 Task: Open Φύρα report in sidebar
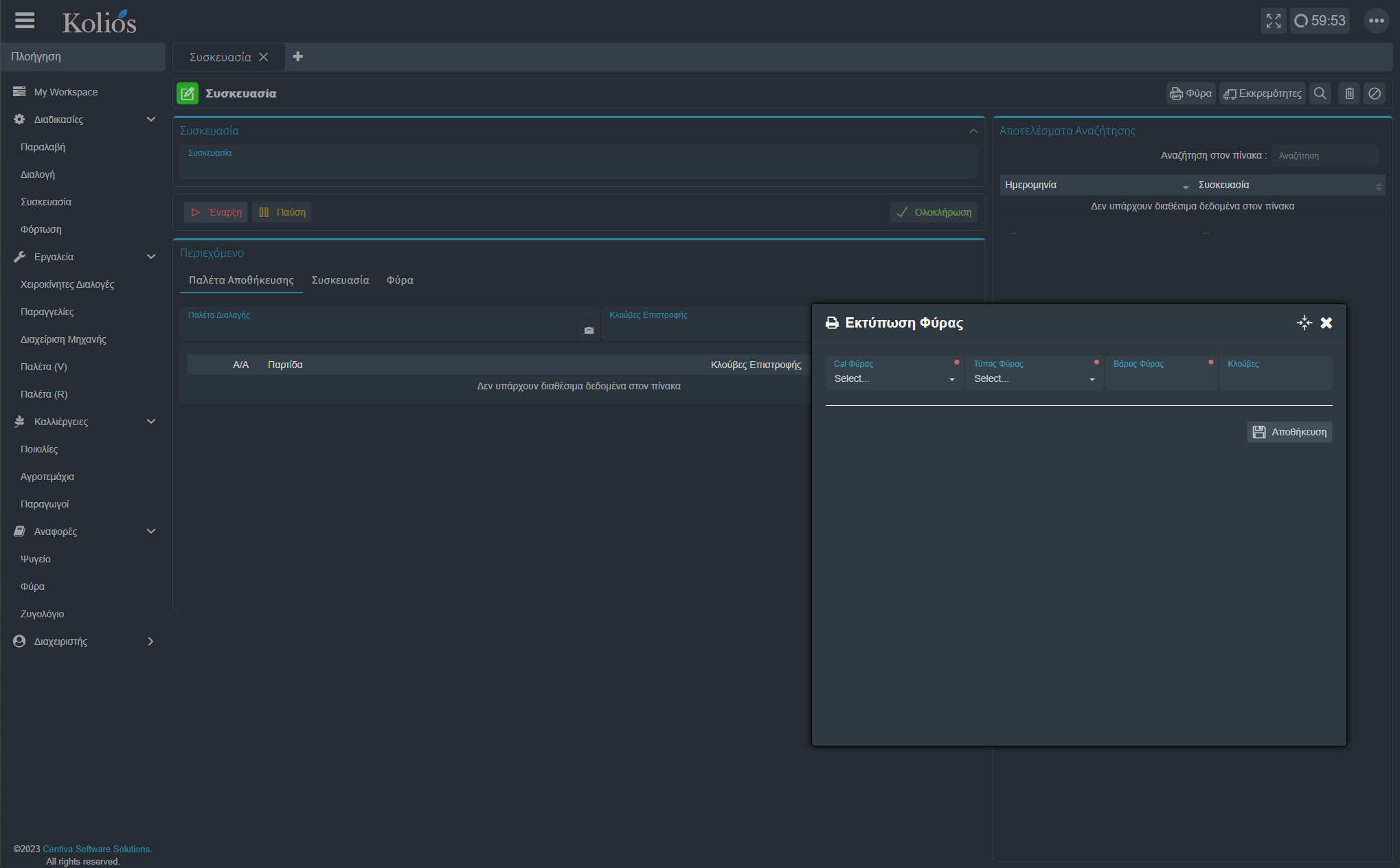32,586
